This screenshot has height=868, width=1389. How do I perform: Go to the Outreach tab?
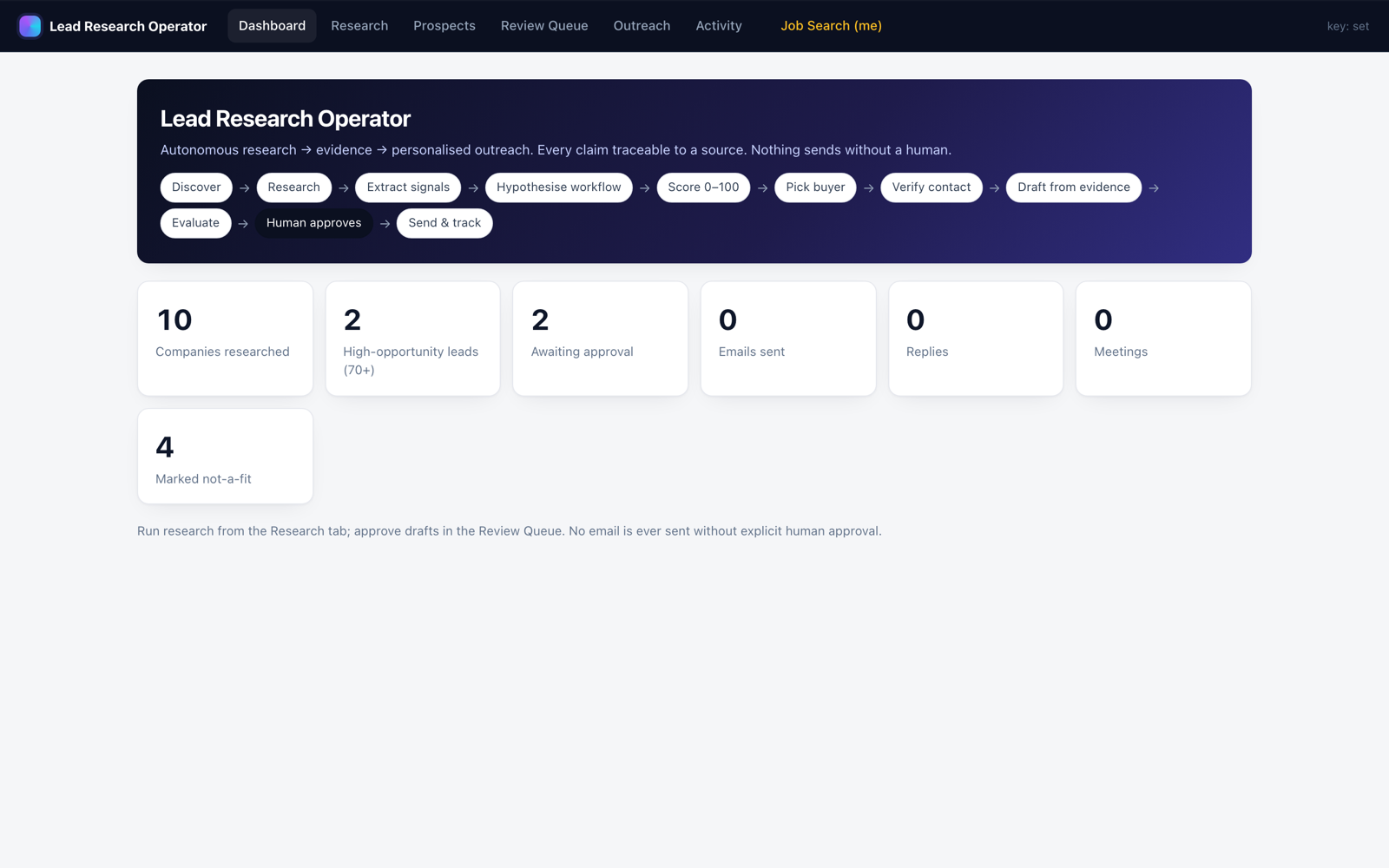(642, 26)
